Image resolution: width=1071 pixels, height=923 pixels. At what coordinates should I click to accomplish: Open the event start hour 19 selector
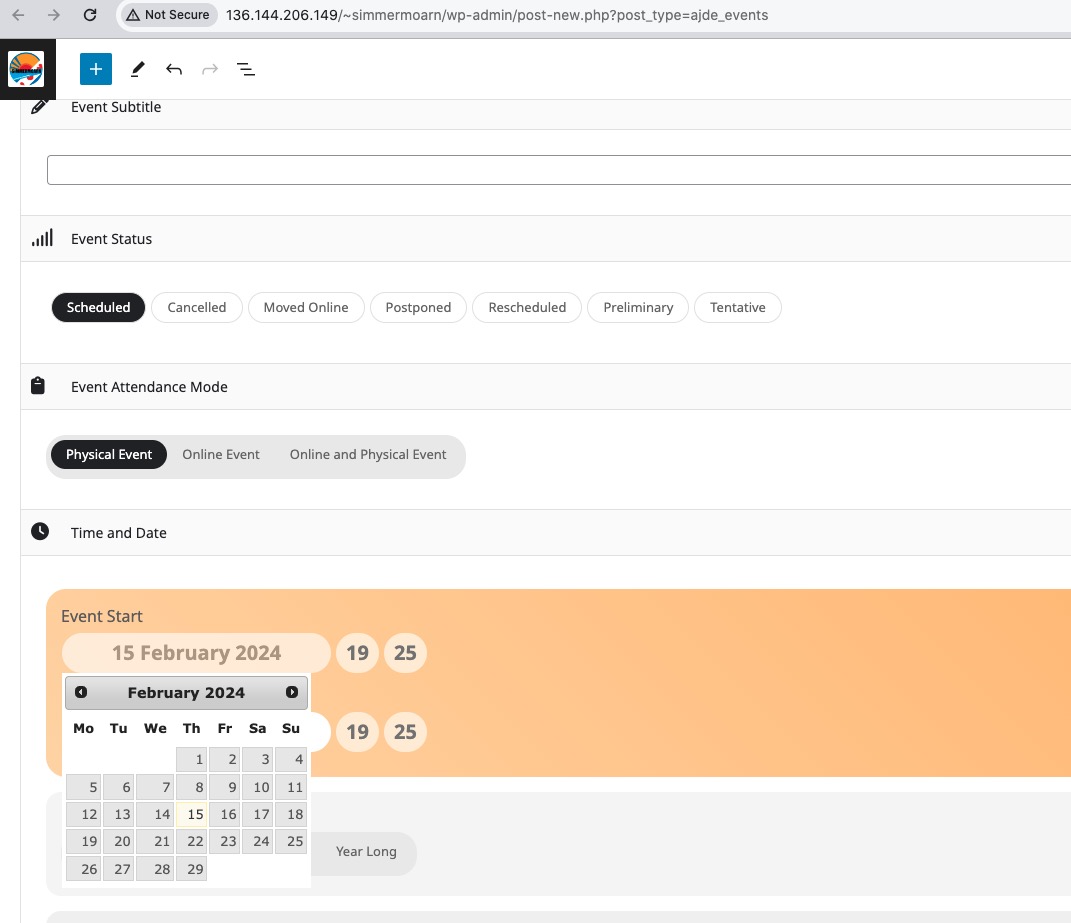357,652
